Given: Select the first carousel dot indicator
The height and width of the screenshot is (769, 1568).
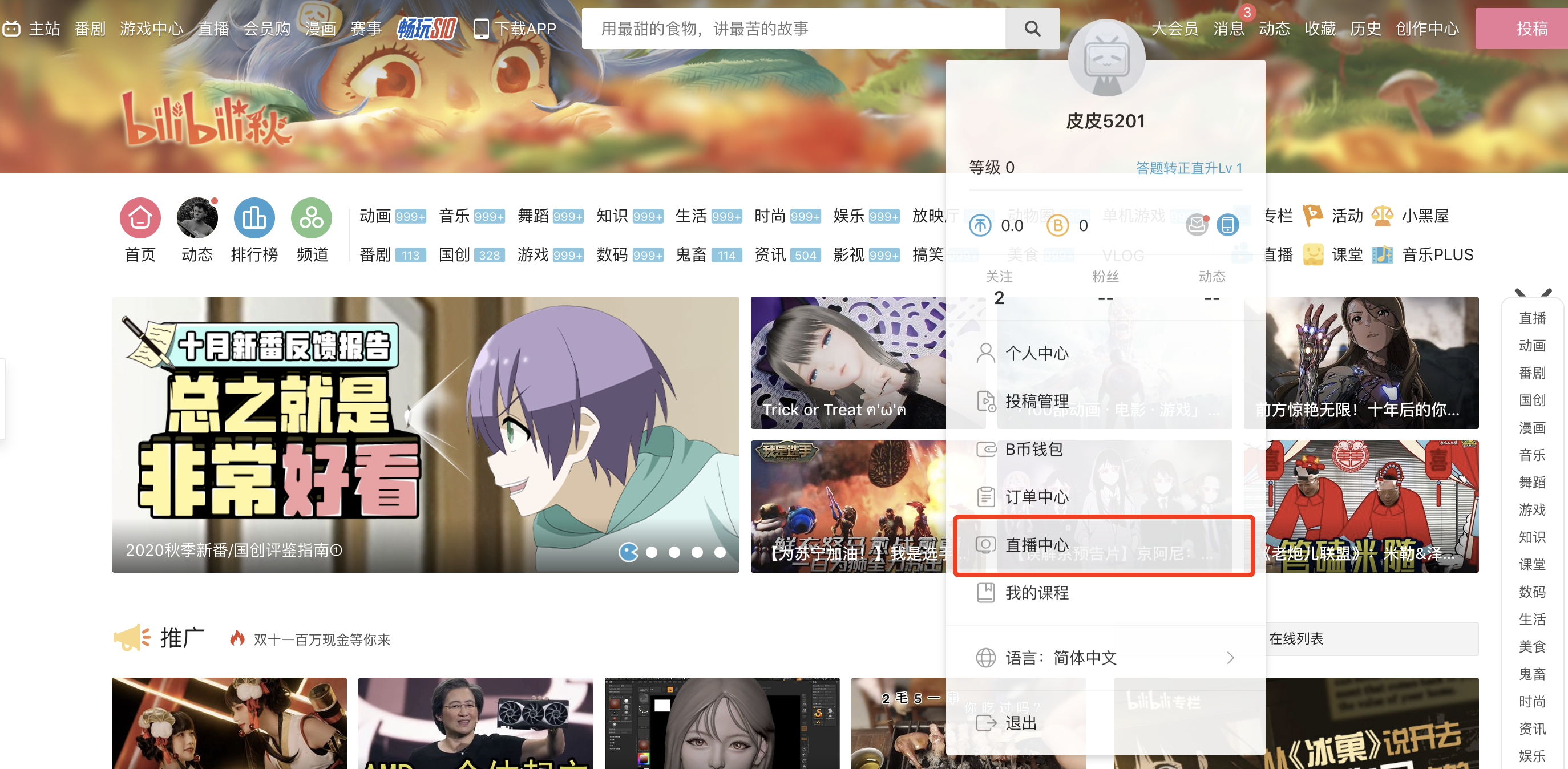Looking at the screenshot, I should click(628, 552).
